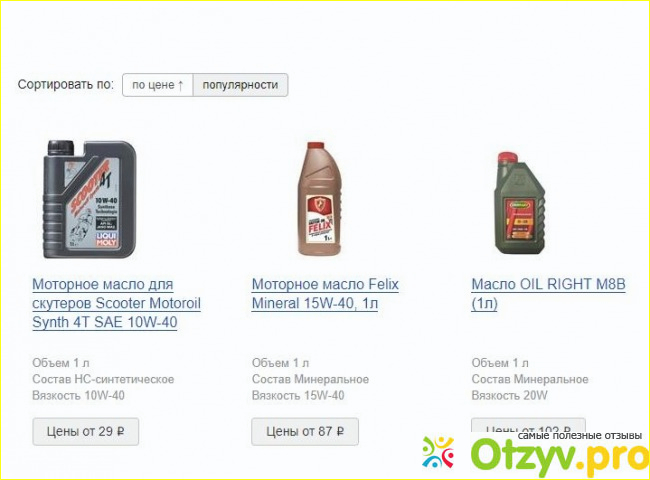Image resolution: width=650 pixels, height=480 pixels.
Task: Click the Otzyv.pro colorful people logo icon
Action: (x=438, y=452)
